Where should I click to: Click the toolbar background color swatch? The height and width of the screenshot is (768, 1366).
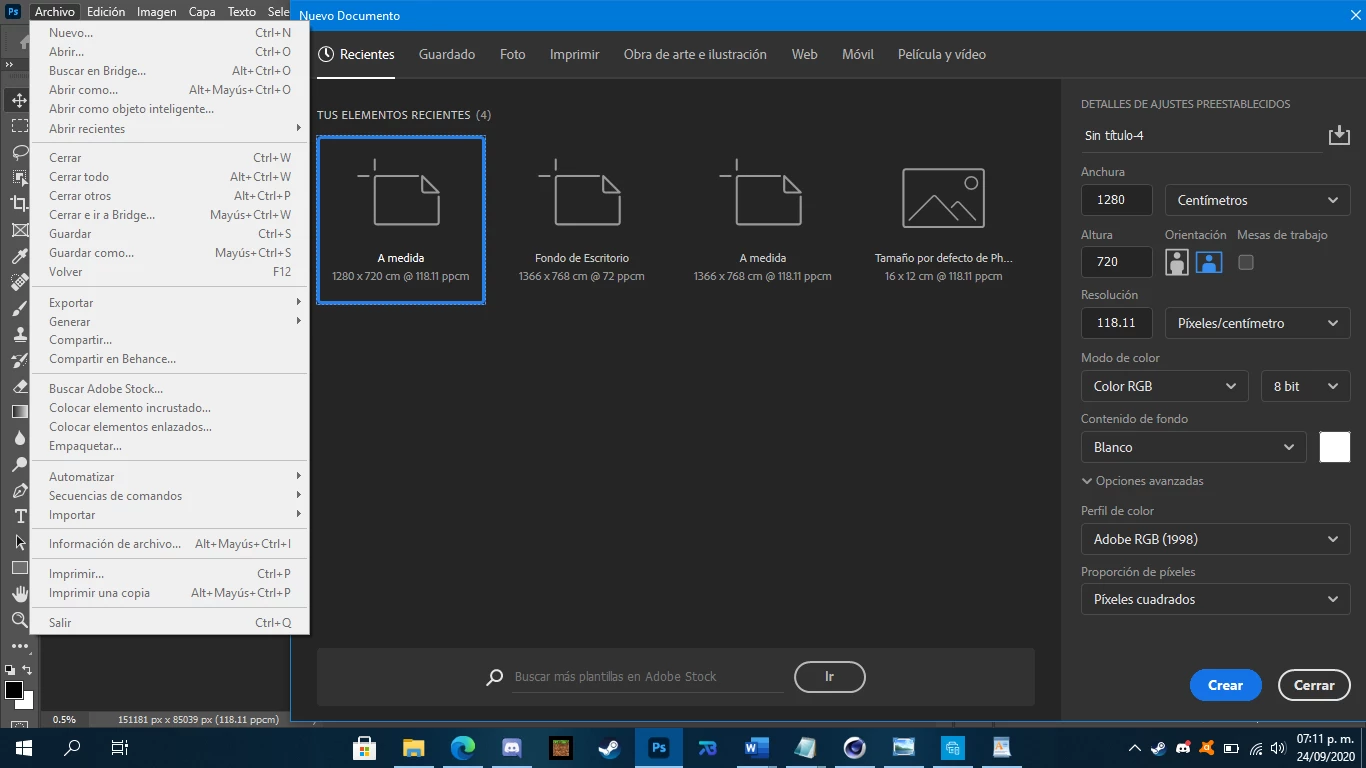coord(28,702)
